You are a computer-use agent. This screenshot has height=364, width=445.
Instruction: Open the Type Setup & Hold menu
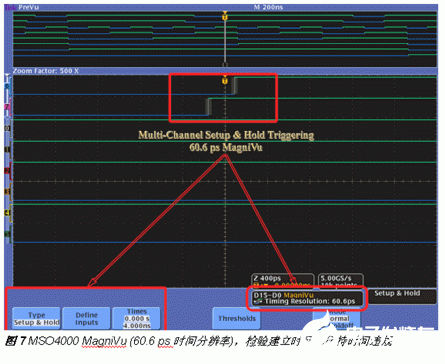tap(37, 318)
